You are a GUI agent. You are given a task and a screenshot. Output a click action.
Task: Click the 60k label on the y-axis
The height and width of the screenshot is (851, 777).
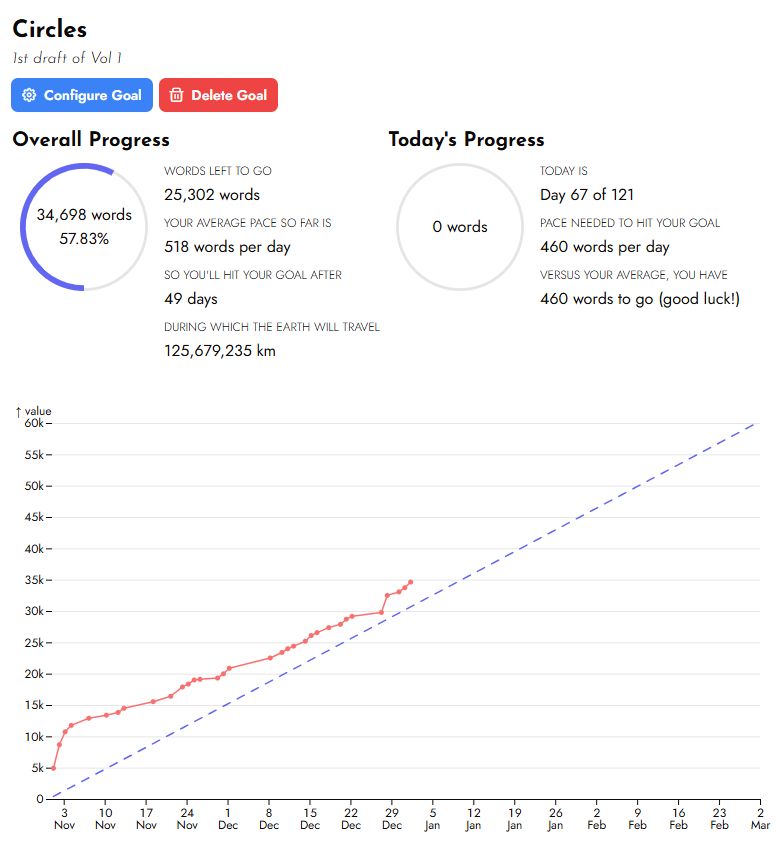pyautogui.click(x=34, y=423)
